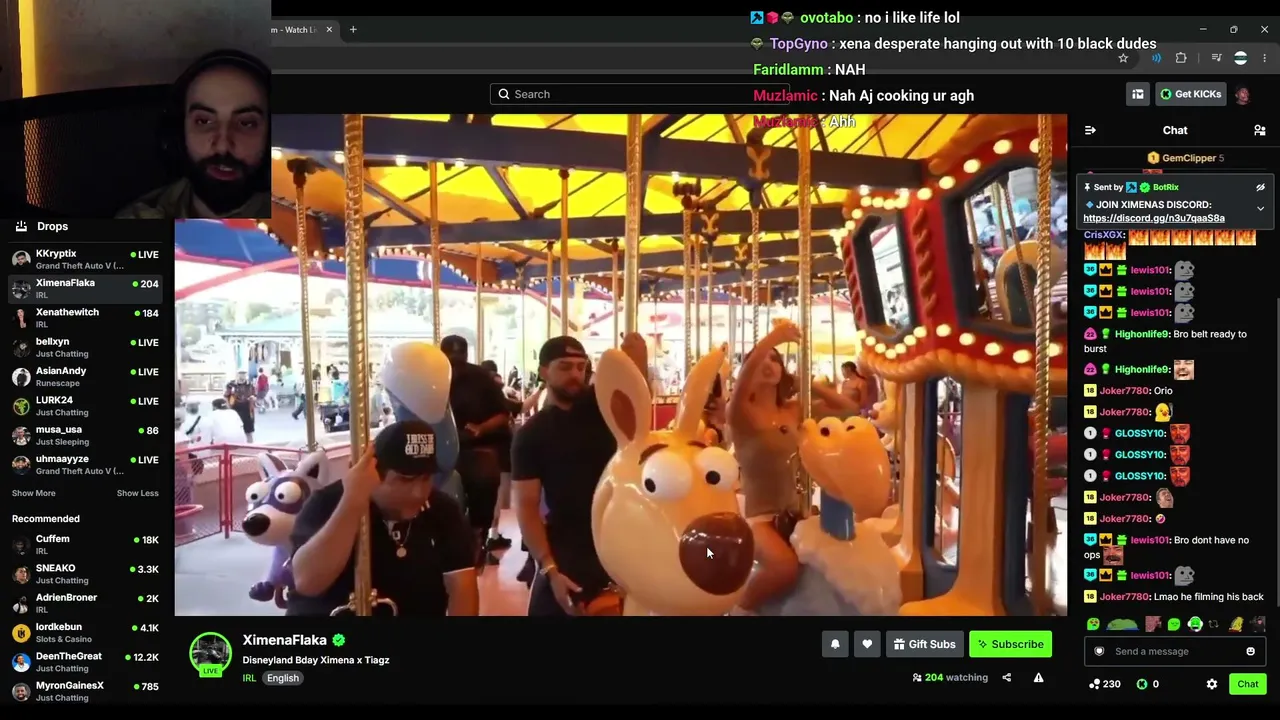The height and width of the screenshot is (720, 1280).
Task: Open the Ximenas Discord invite link
Action: point(1153,218)
